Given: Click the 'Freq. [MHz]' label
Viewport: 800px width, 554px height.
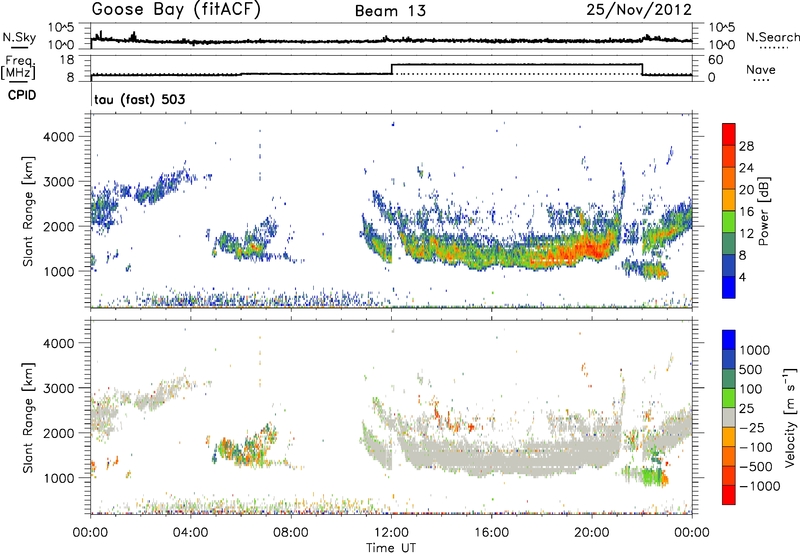Looking at the screenshot, I should [19, 68].
